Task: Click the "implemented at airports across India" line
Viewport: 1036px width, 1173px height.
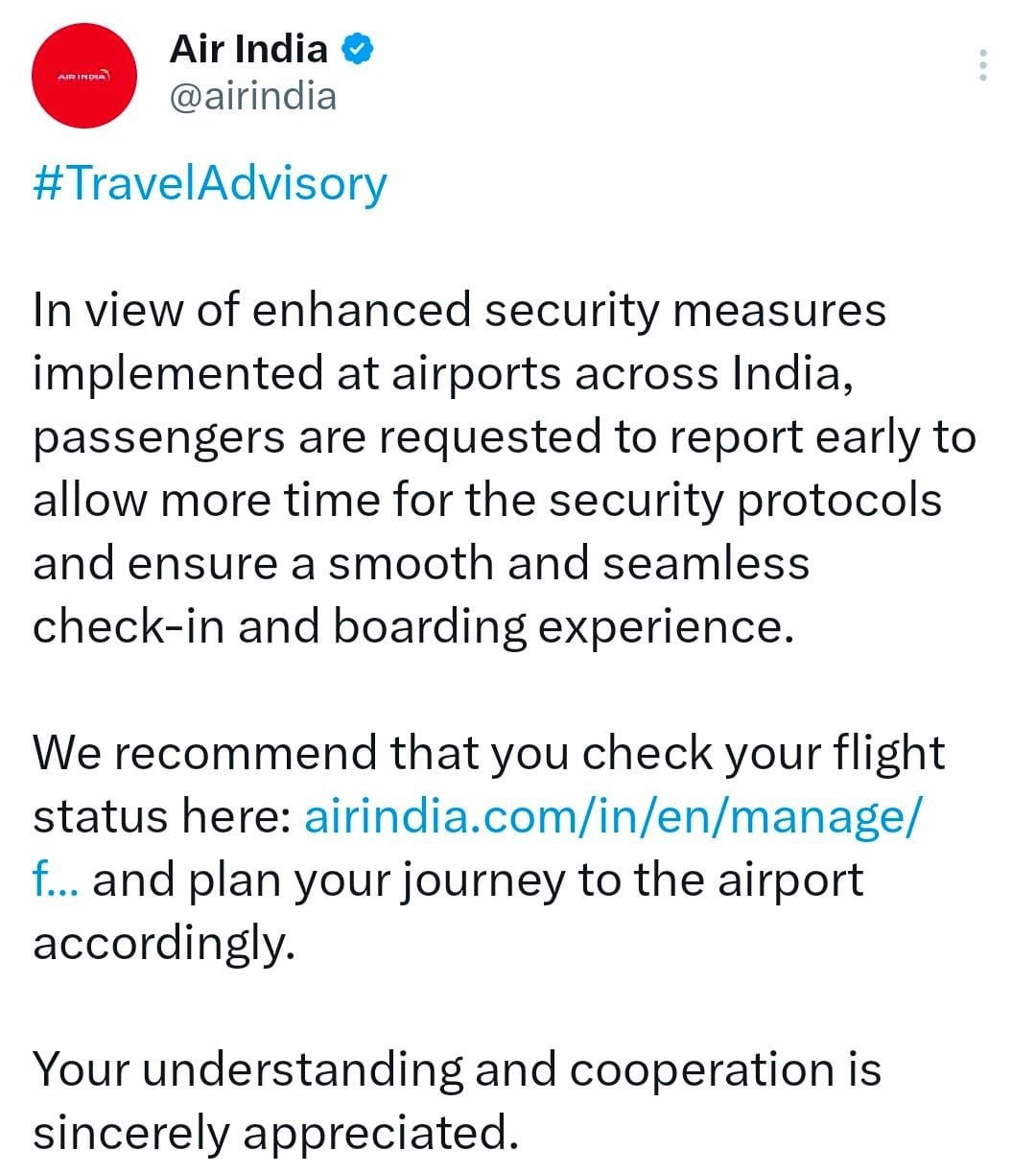Action: 443,373
